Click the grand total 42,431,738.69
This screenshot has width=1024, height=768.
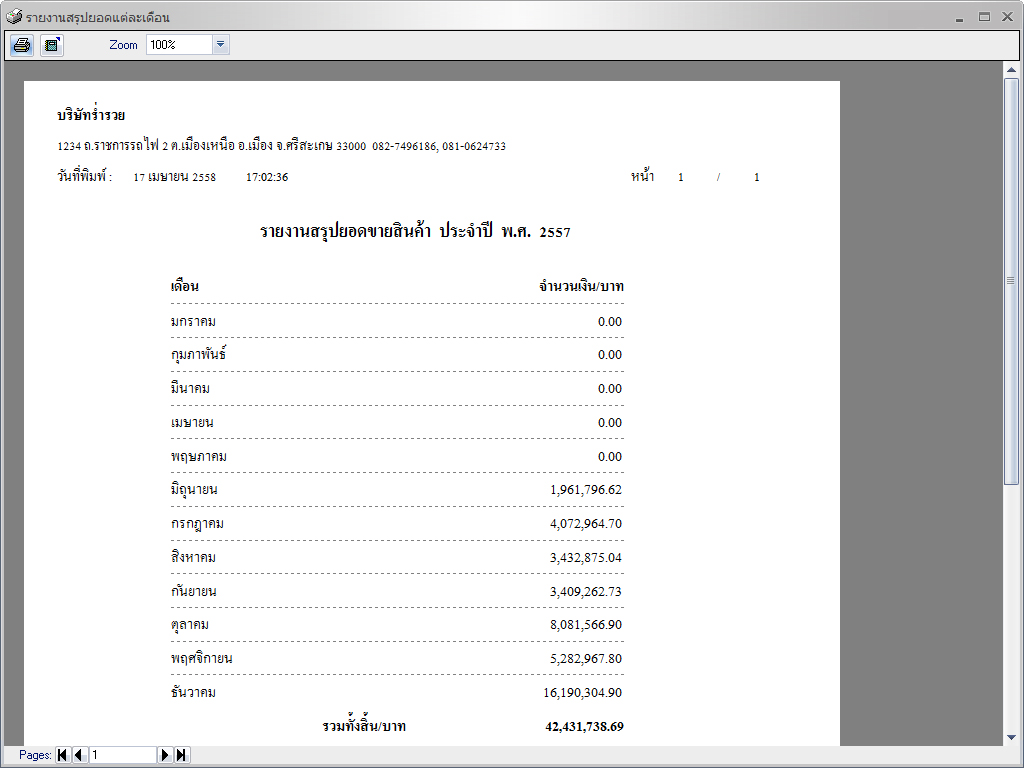[x=584, y=726]
